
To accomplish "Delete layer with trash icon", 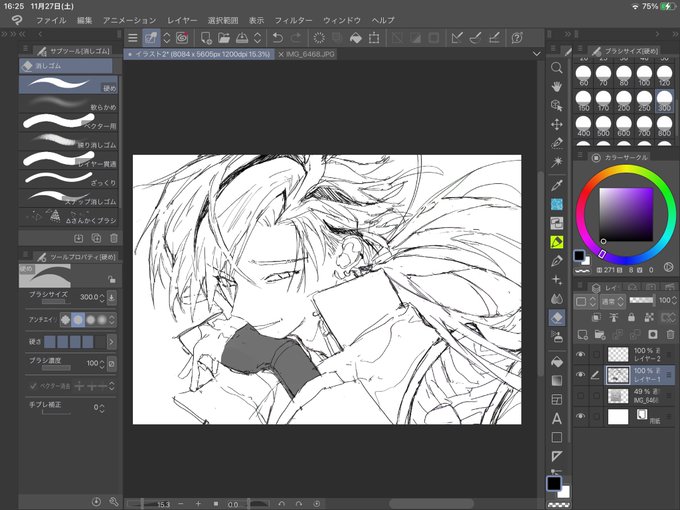I will (x=670, y=334).
